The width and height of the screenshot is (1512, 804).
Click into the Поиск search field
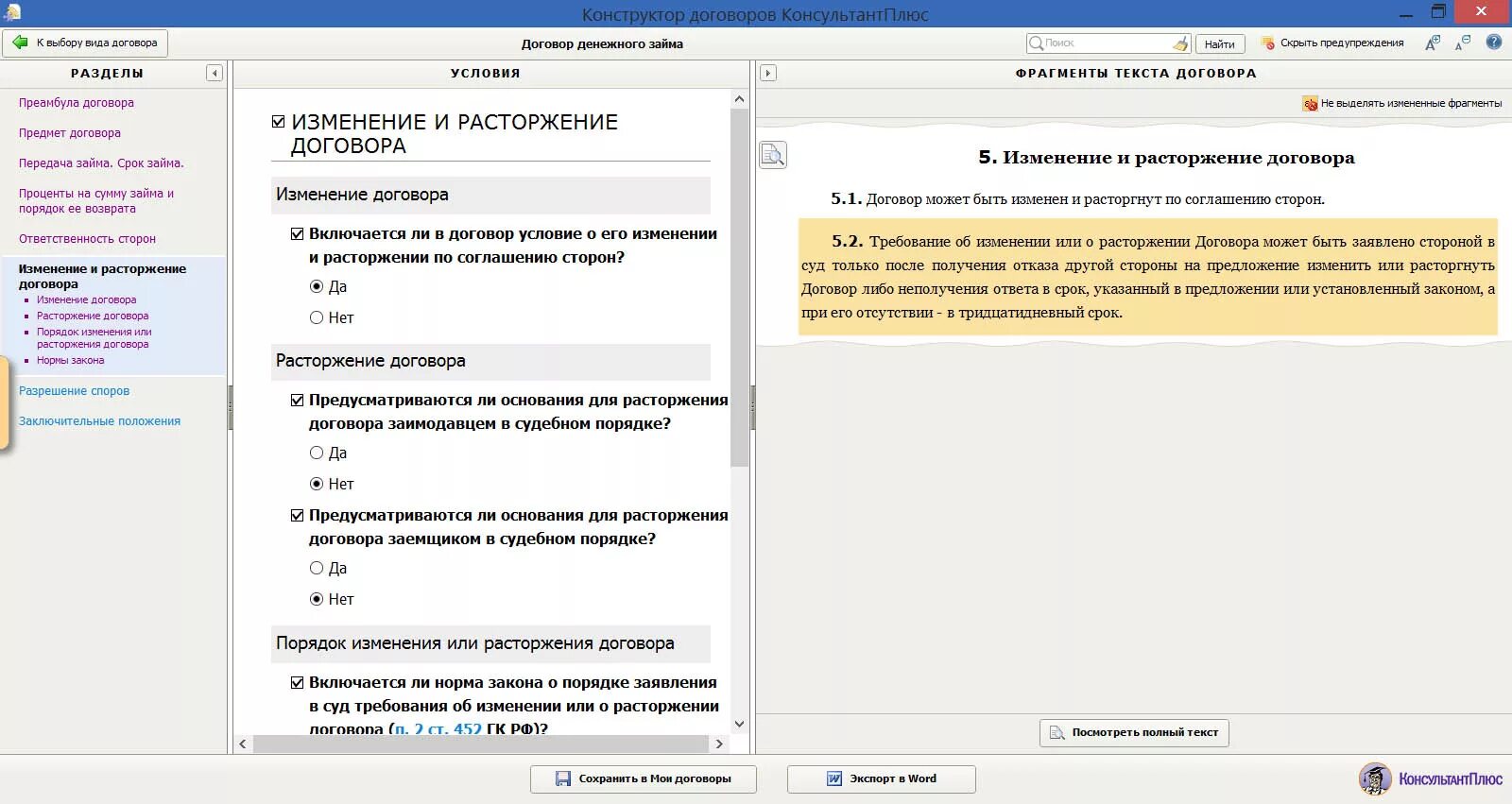(x=1108, y=43)
